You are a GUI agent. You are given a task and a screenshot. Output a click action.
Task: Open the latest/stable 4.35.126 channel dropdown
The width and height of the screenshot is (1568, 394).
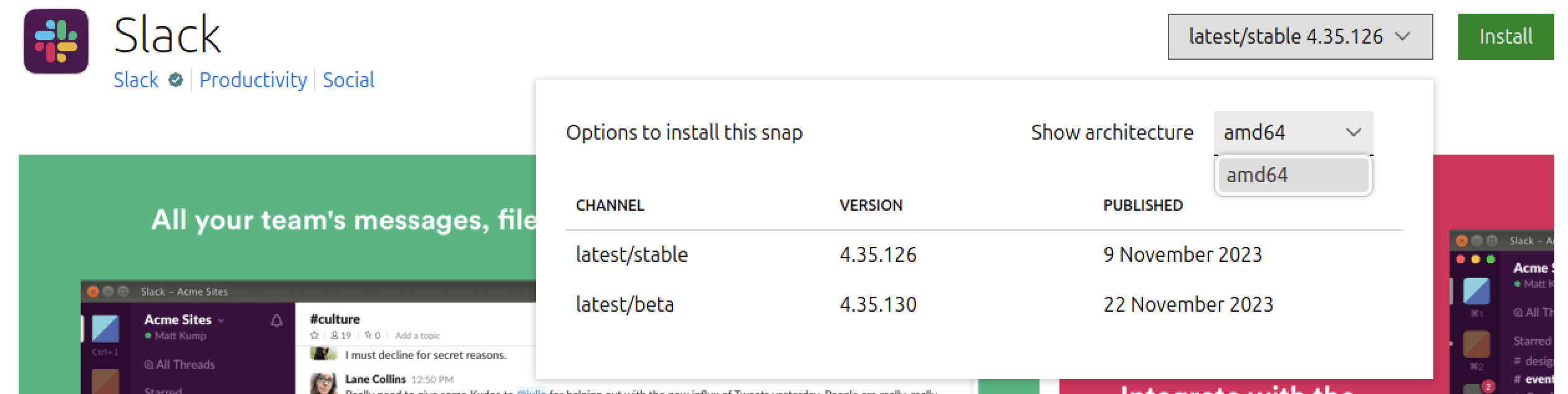point(1300,37)
